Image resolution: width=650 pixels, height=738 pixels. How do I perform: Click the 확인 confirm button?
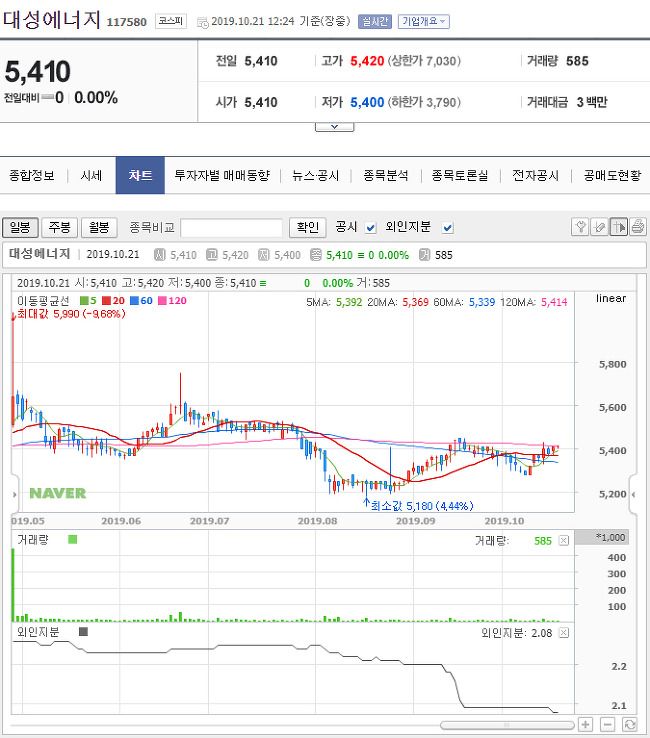tap(307, 228)
